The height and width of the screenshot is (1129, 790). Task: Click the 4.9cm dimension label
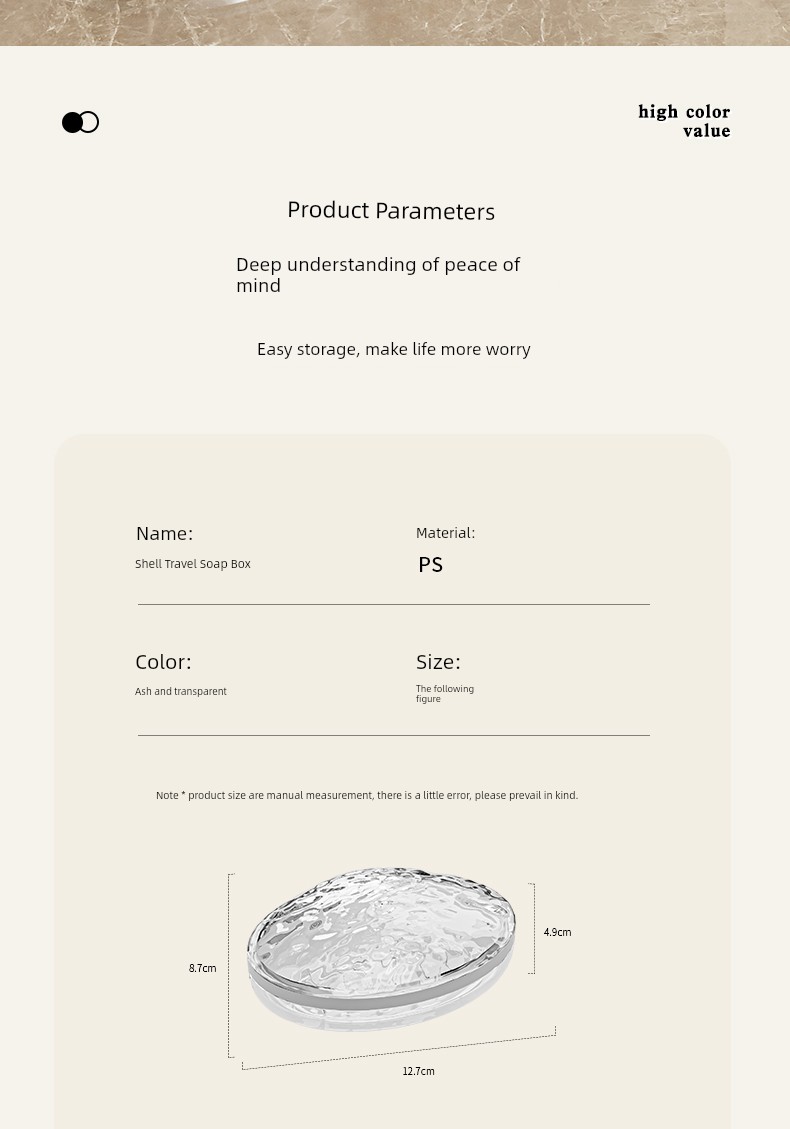[x=557, y=932]
